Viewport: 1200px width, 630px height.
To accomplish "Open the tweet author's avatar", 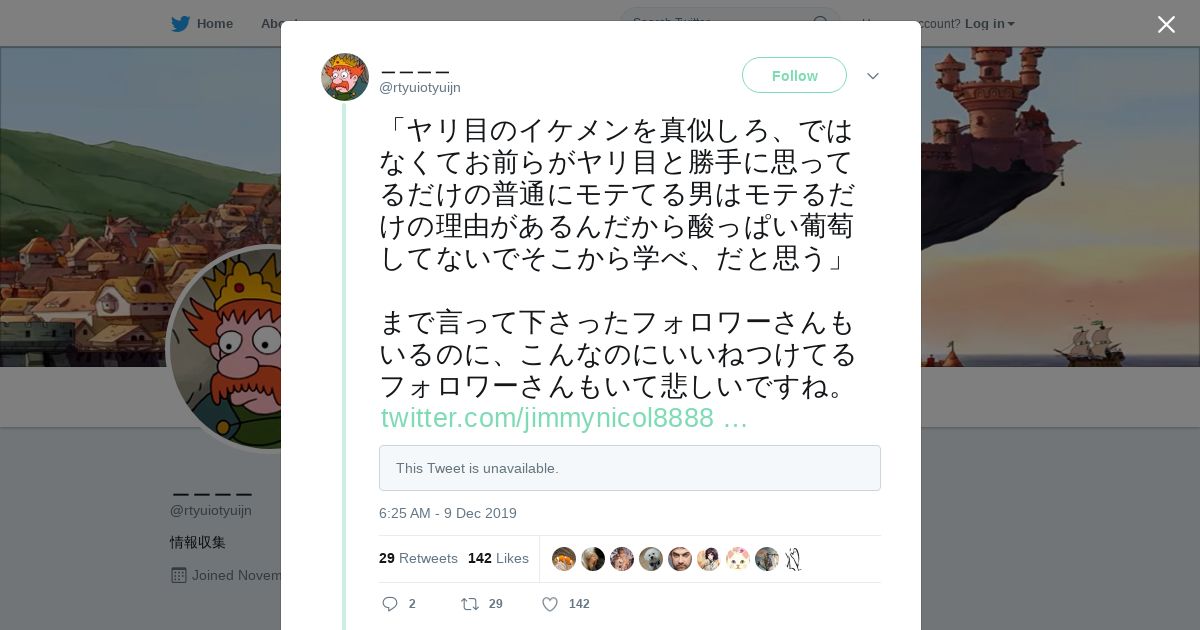I will 345,77.
